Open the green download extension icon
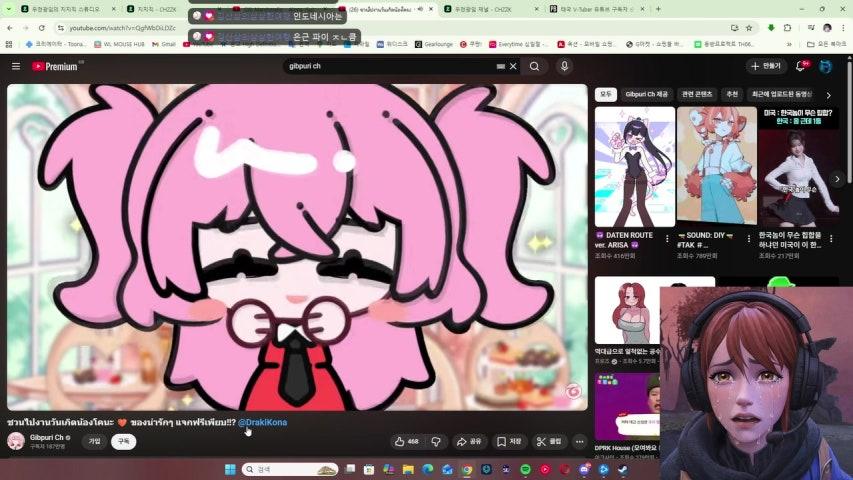853x480 pixels. 771,27
